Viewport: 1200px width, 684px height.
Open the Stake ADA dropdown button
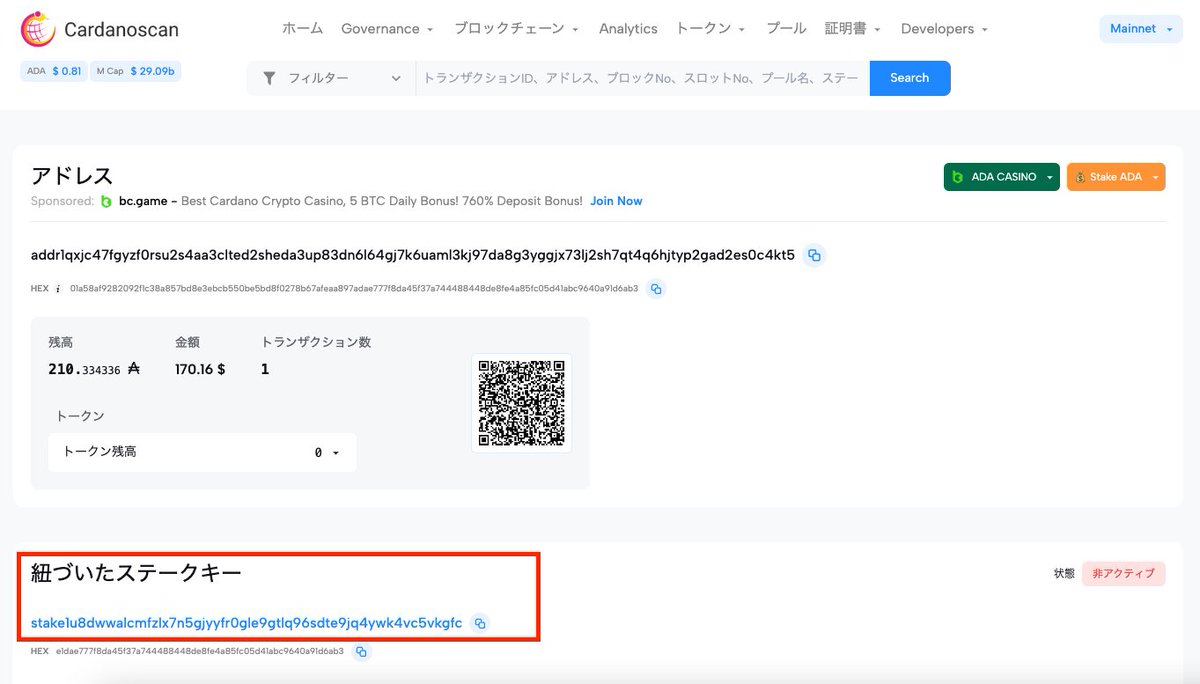pos(1116,177)
